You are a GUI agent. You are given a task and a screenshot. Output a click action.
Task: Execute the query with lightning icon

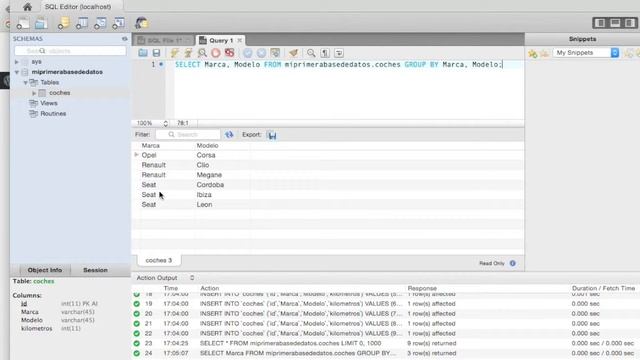[175, 53]
